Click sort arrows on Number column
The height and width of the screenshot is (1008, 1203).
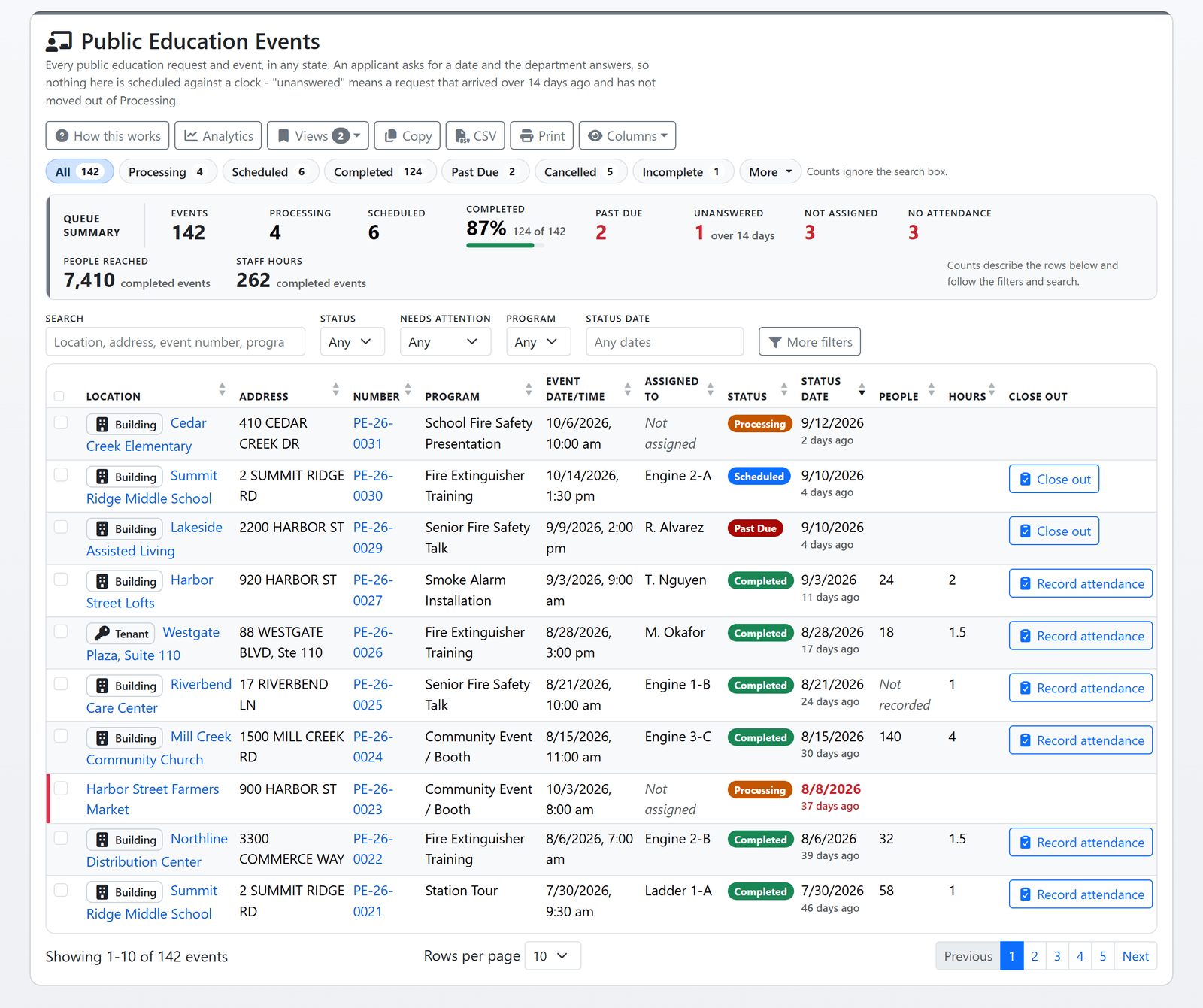coord(408,389)
